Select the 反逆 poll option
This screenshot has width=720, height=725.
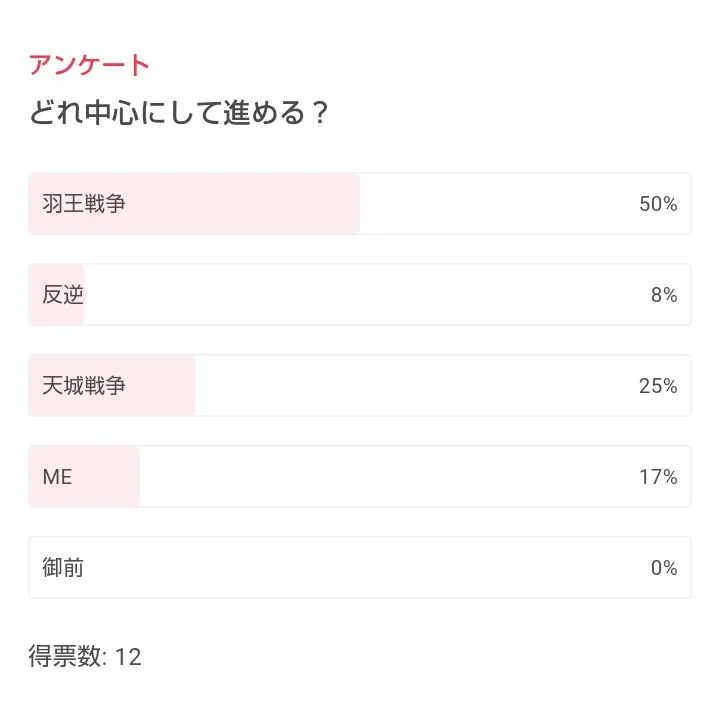point(63,295)
